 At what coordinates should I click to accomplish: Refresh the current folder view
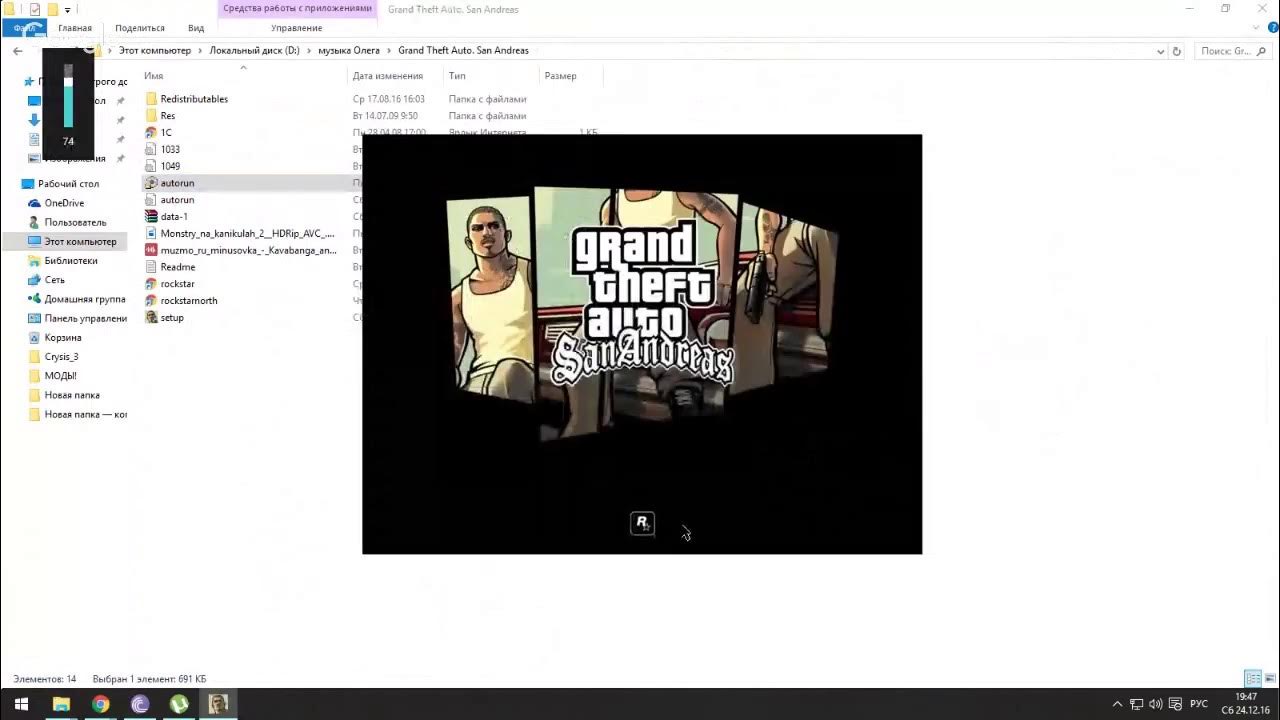click(x=1177, y=51)
